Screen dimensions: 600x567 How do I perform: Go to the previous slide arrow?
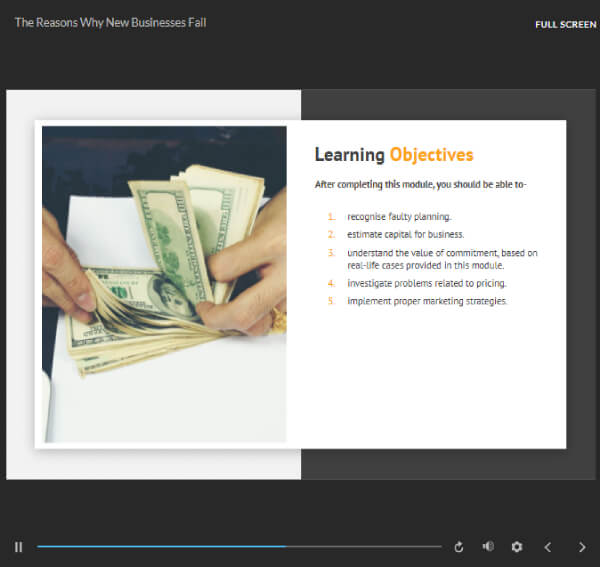click(x=548, y=547)
